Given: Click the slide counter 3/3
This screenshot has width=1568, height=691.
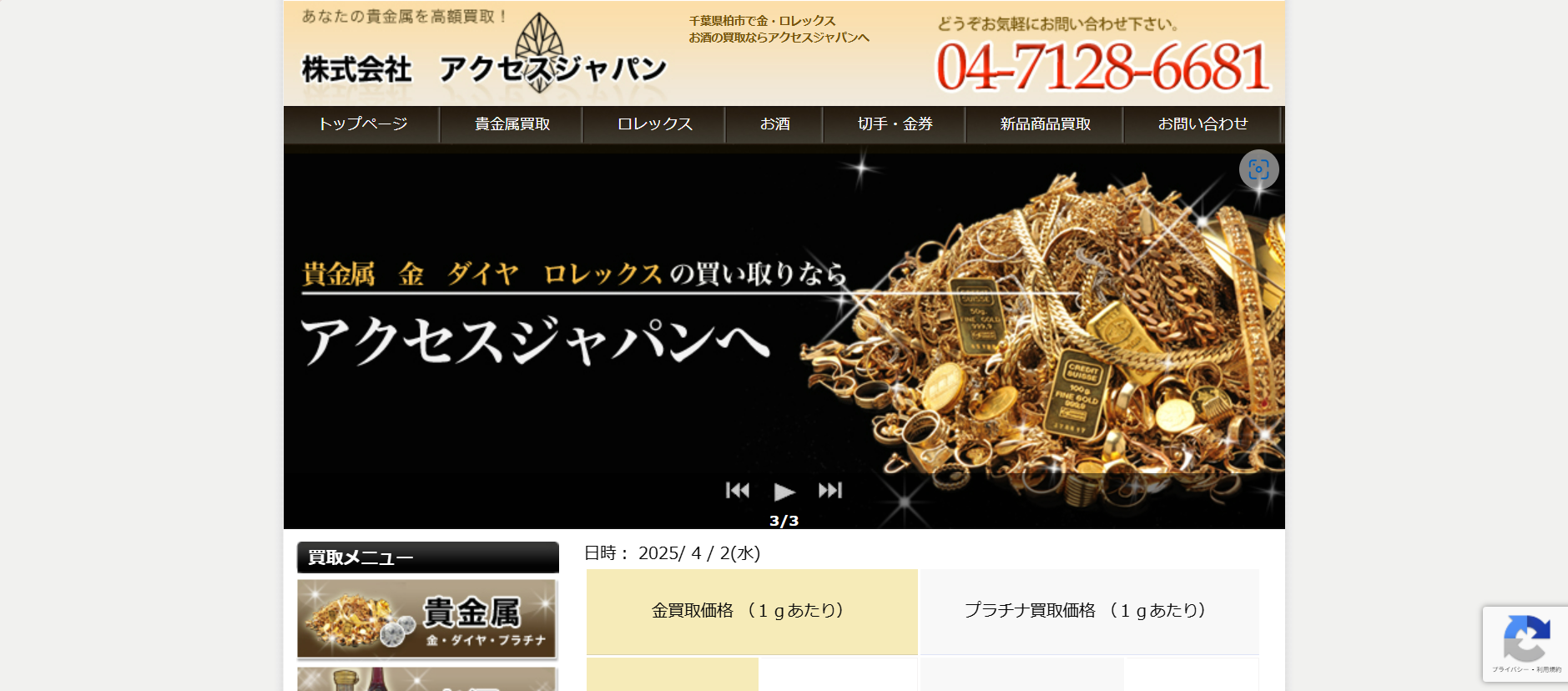Looking at the screenshot, I should tap(784, 521).
